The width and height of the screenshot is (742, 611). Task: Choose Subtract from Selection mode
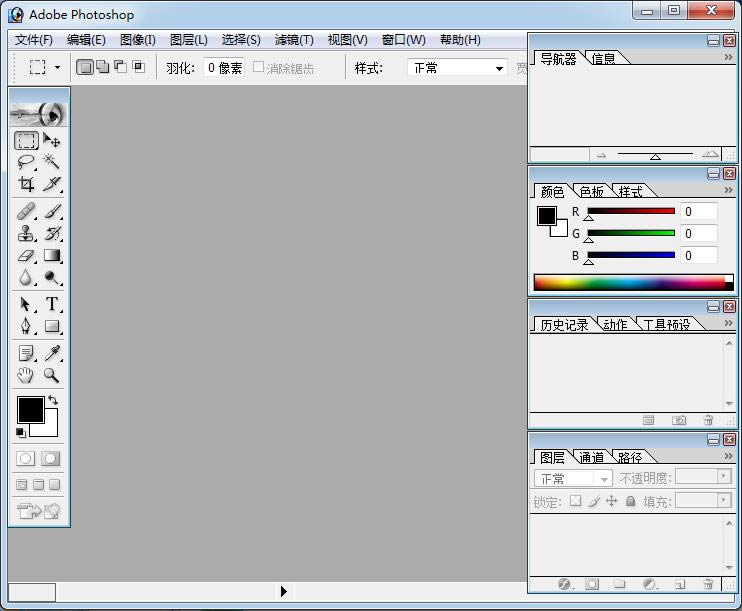pos(121,67)
